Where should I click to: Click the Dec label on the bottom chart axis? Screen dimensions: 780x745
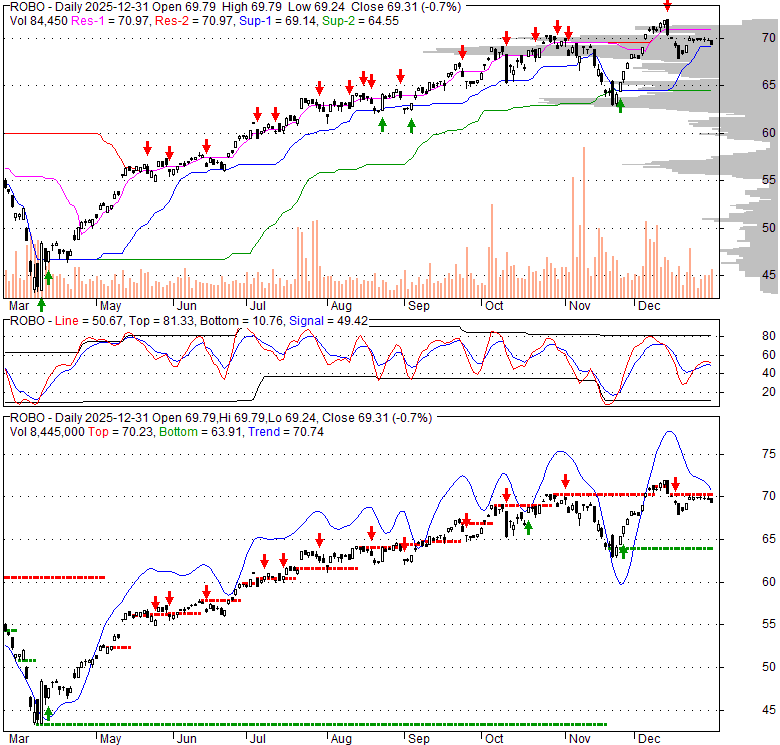point(649,739)
